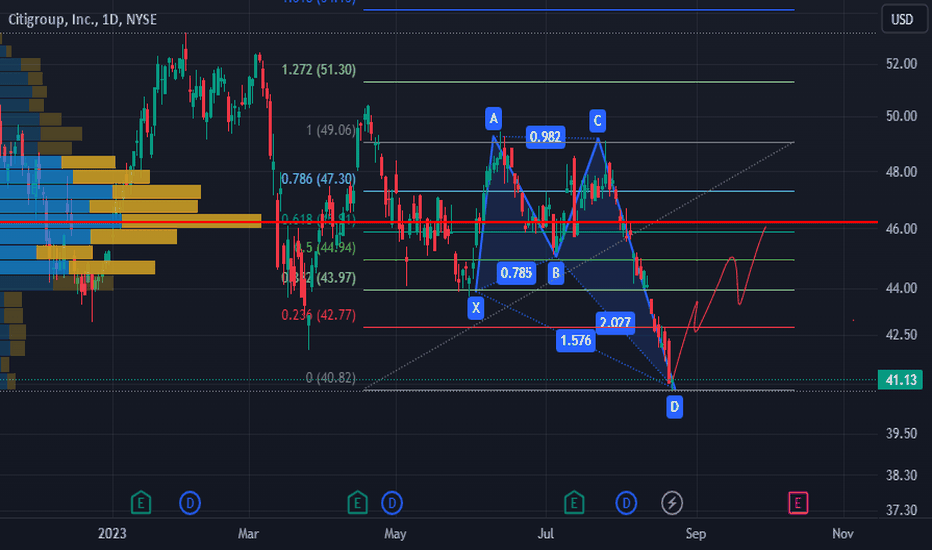This screenshot has height=550, width=932.
Task: Click the 38.30 price axis value
Action: (901, 475)
